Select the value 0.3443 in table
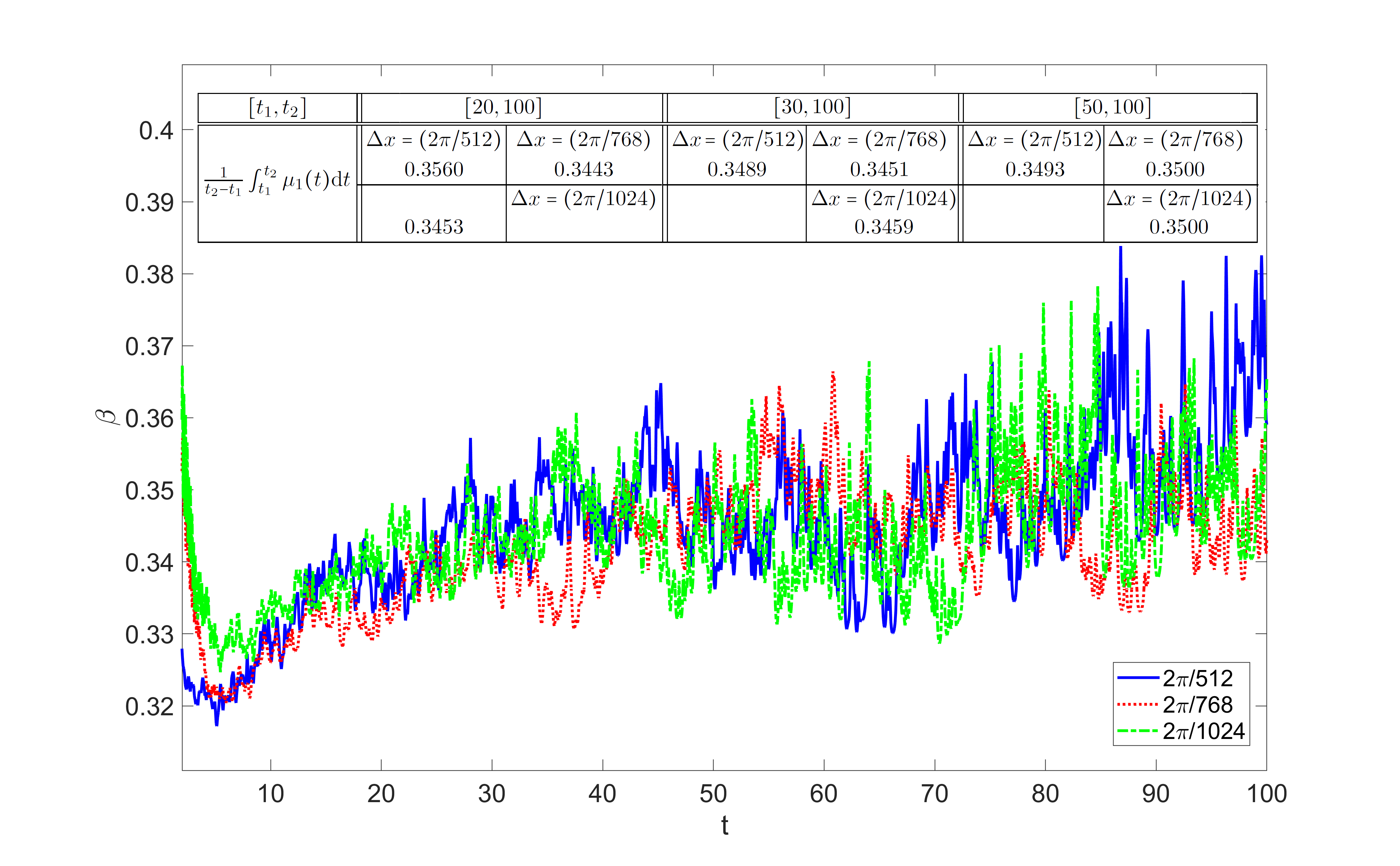This screenshot has width=1400, height=866. tap(583, 170)
